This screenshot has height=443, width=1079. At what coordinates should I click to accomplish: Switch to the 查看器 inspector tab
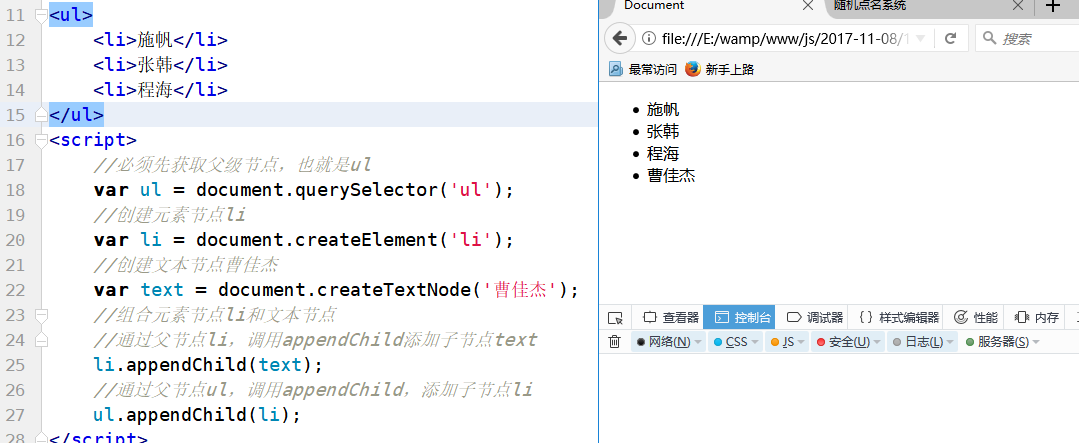tap(671, 317)
